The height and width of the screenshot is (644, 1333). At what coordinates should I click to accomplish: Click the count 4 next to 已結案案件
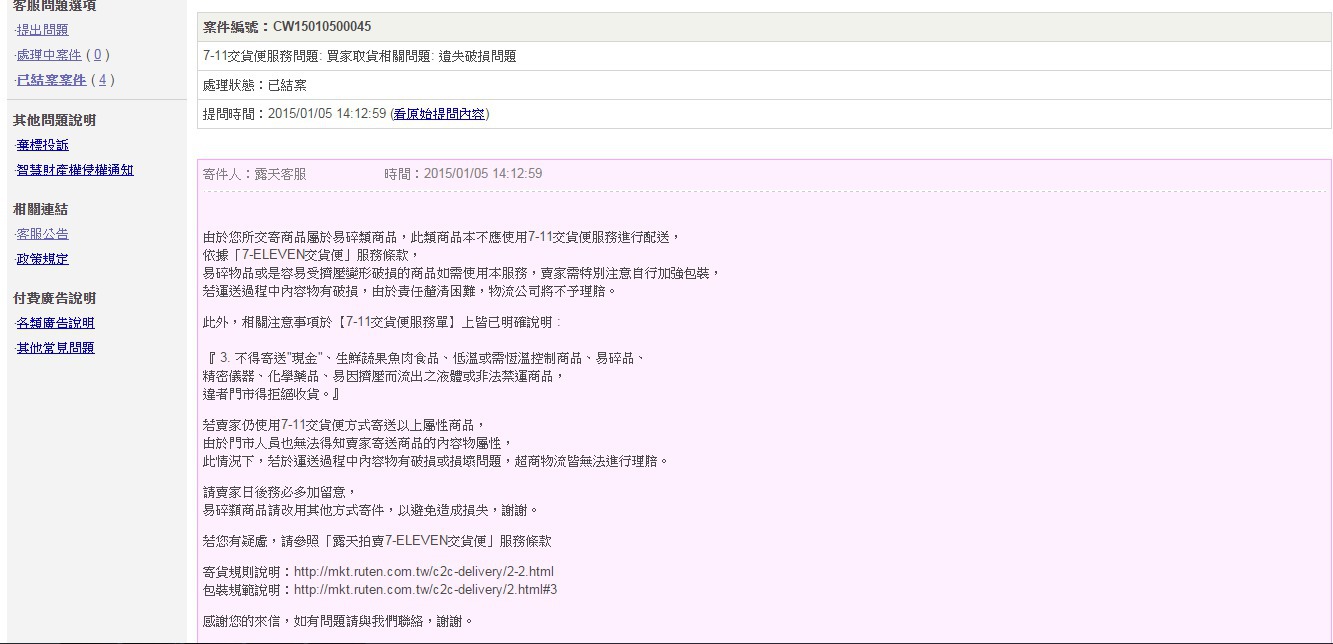[101, 80]
